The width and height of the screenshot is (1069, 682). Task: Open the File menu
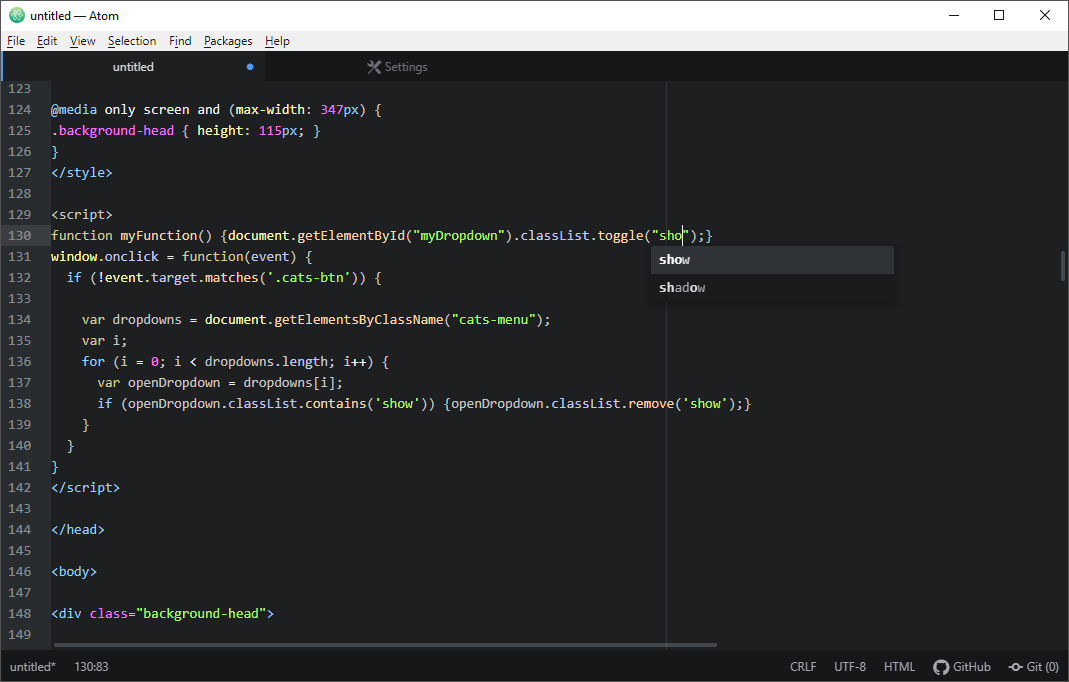(16, 41)
